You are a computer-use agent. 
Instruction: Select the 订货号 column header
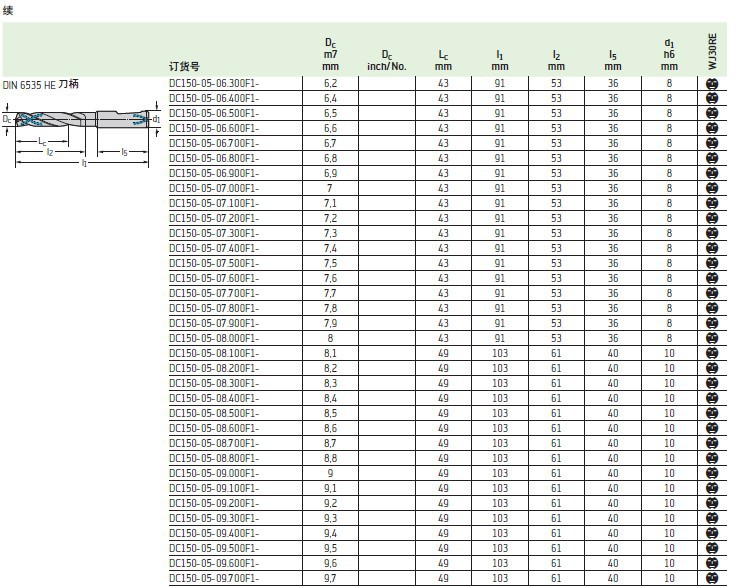(186, 66)
